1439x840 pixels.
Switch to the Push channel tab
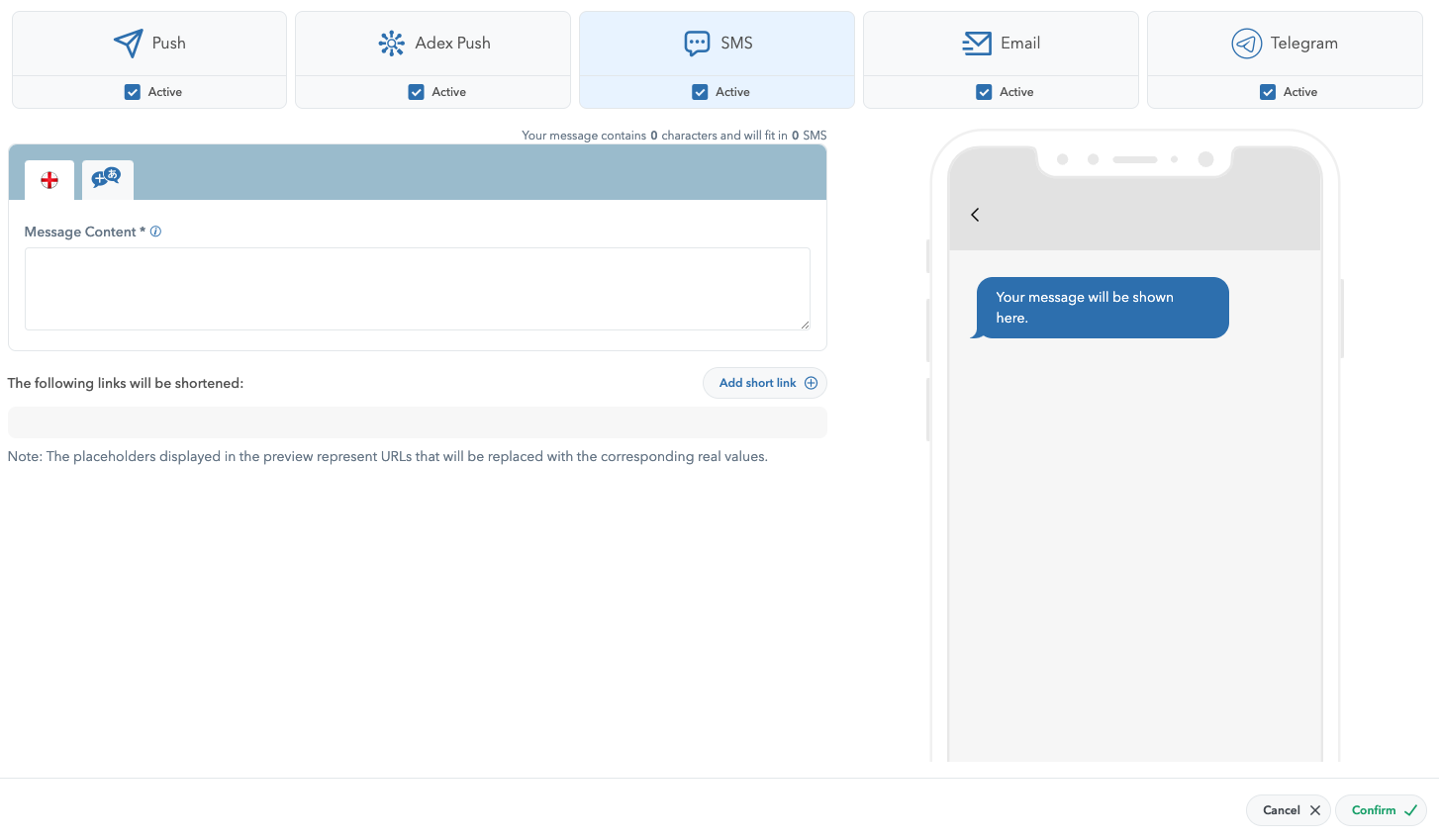click(x=149, y=44)
